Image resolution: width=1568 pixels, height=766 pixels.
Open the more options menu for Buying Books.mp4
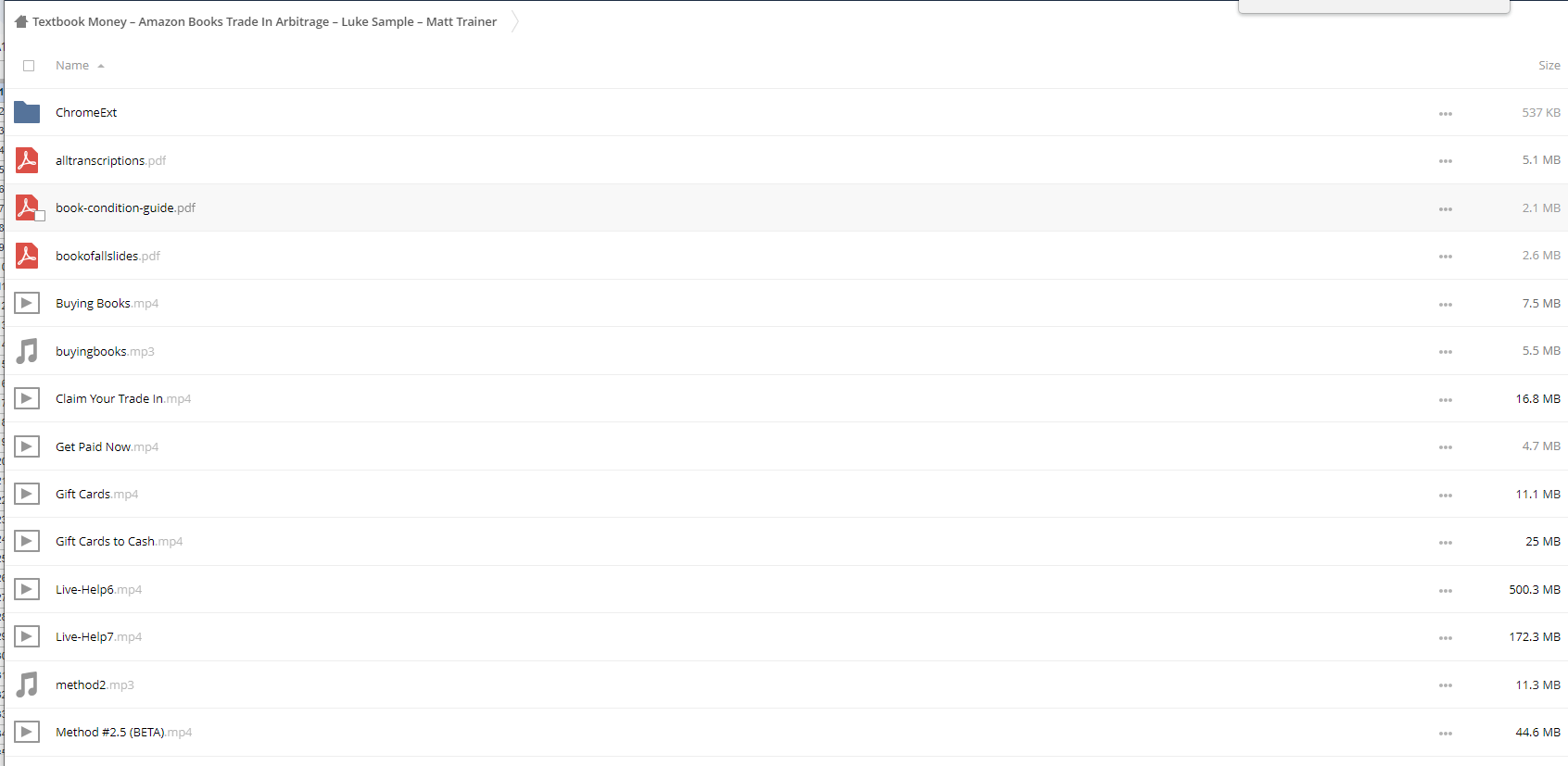click(x=1445, y=305)
